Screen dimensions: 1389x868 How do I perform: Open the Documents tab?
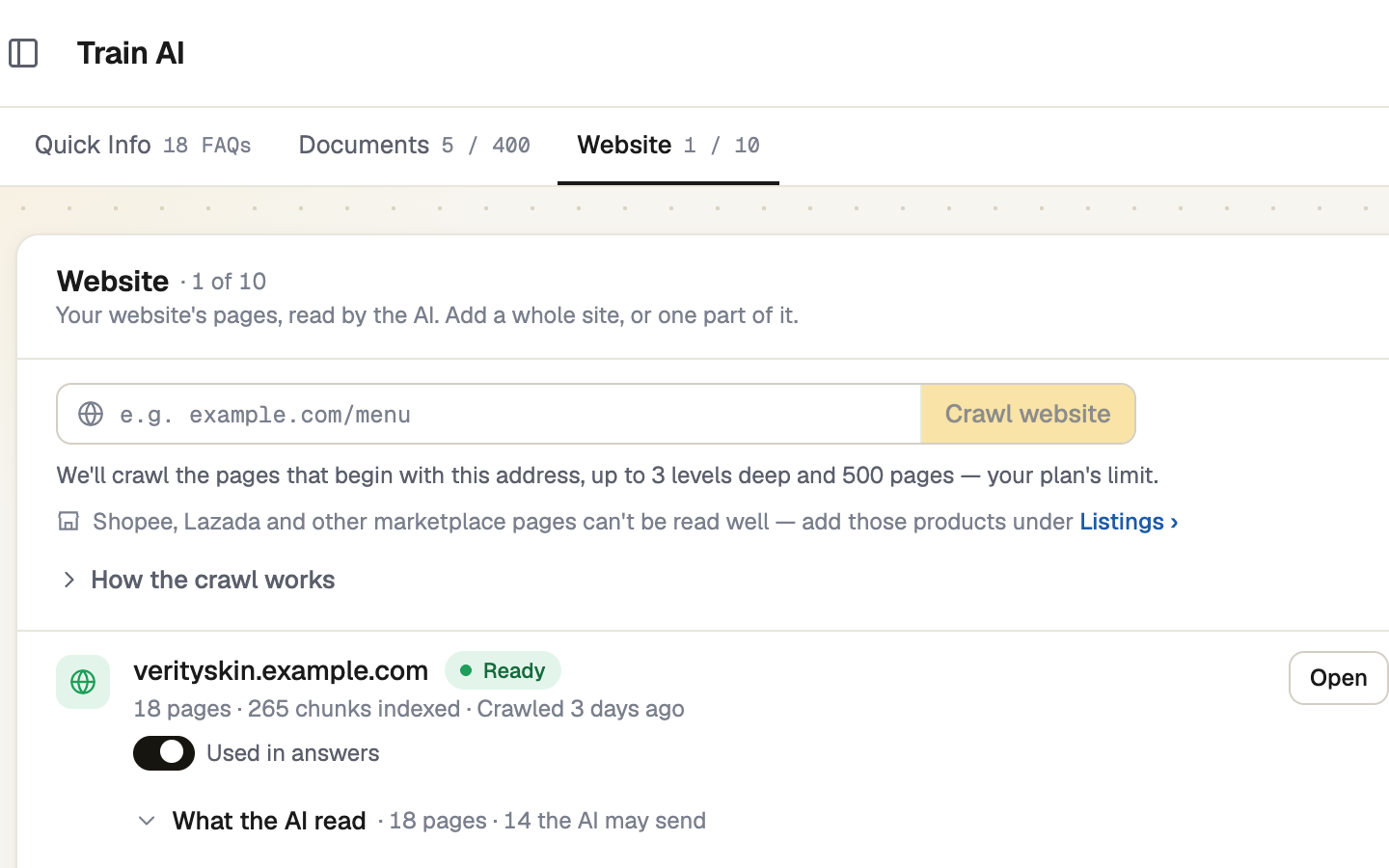(414, 145)
